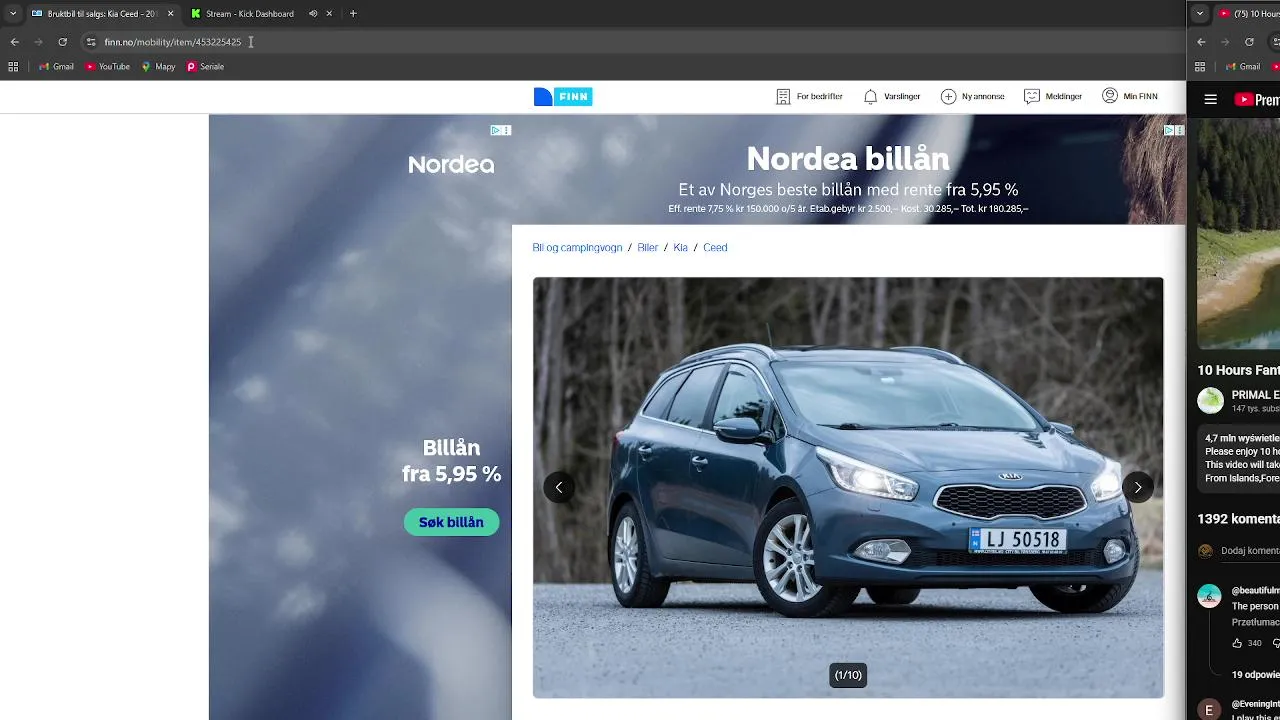Click the YouTube Premium logo
The height and width of the screenshot is (720, 1280).
pos(1257,99)
